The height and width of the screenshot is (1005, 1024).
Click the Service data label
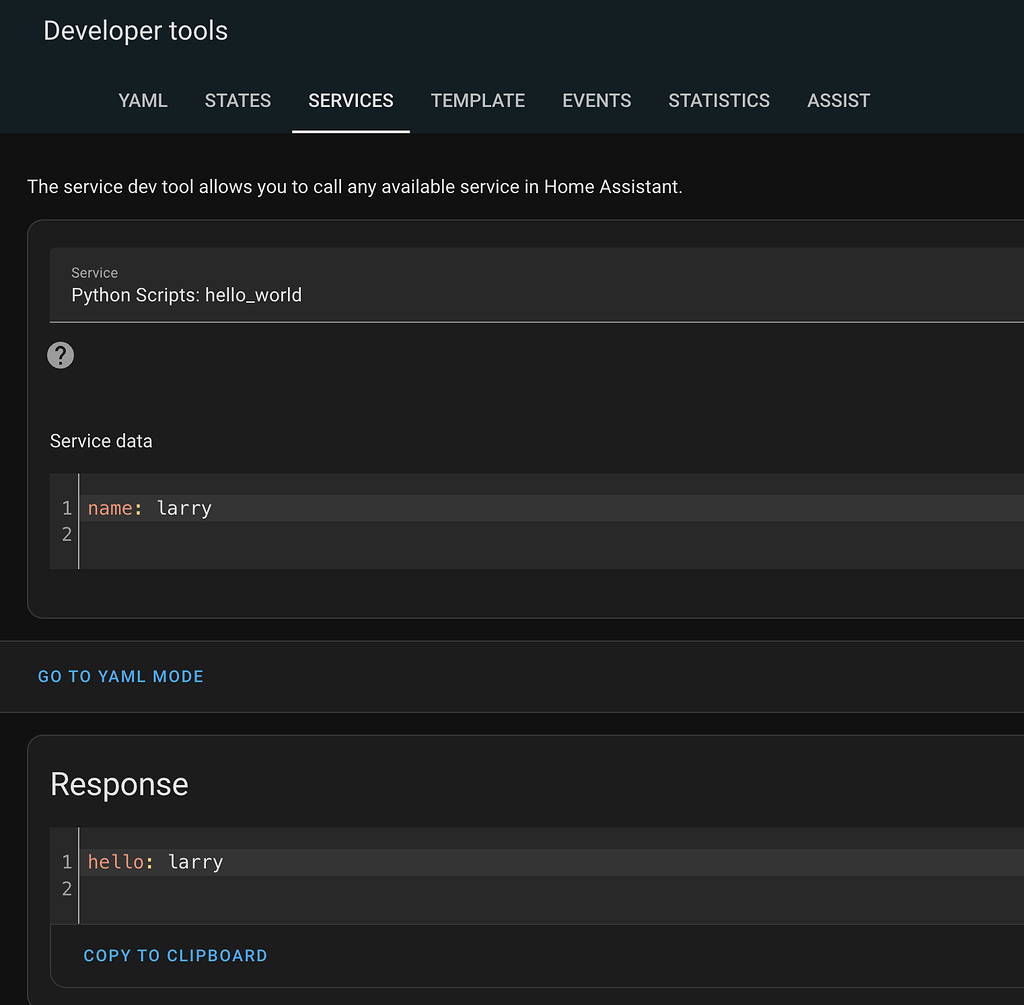(100, 440)
